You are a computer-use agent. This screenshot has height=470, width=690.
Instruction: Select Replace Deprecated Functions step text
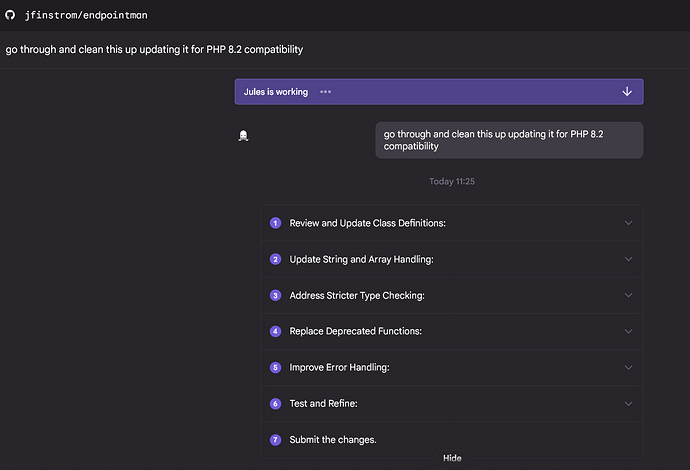pyautogui.click(x=356, y=331)
